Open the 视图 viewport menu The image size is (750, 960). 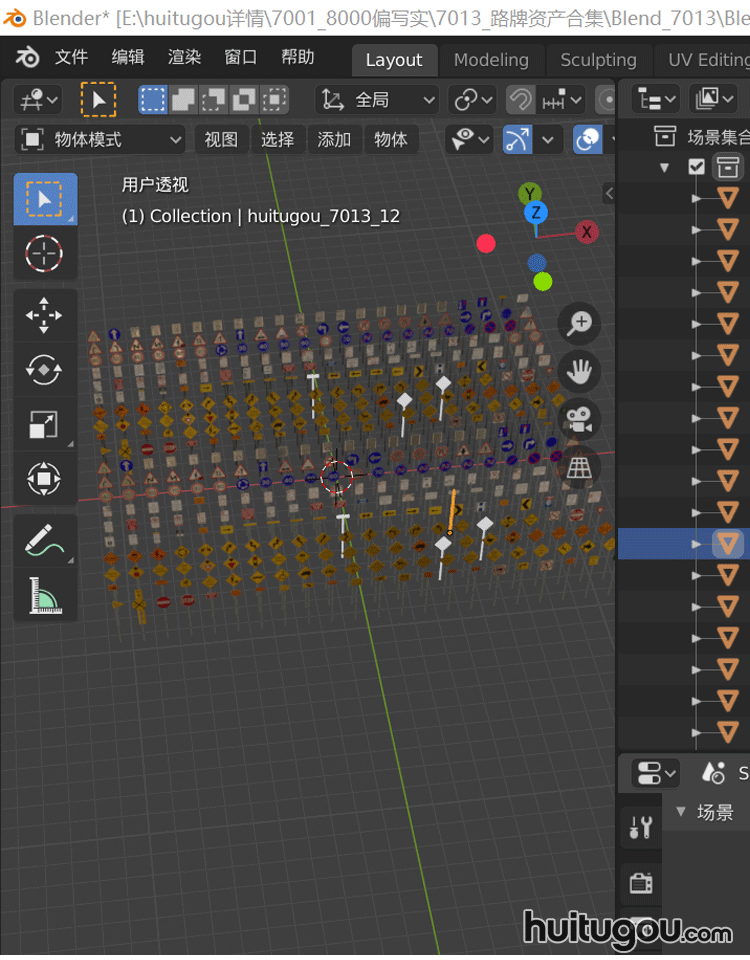click(x=221, y=139)
